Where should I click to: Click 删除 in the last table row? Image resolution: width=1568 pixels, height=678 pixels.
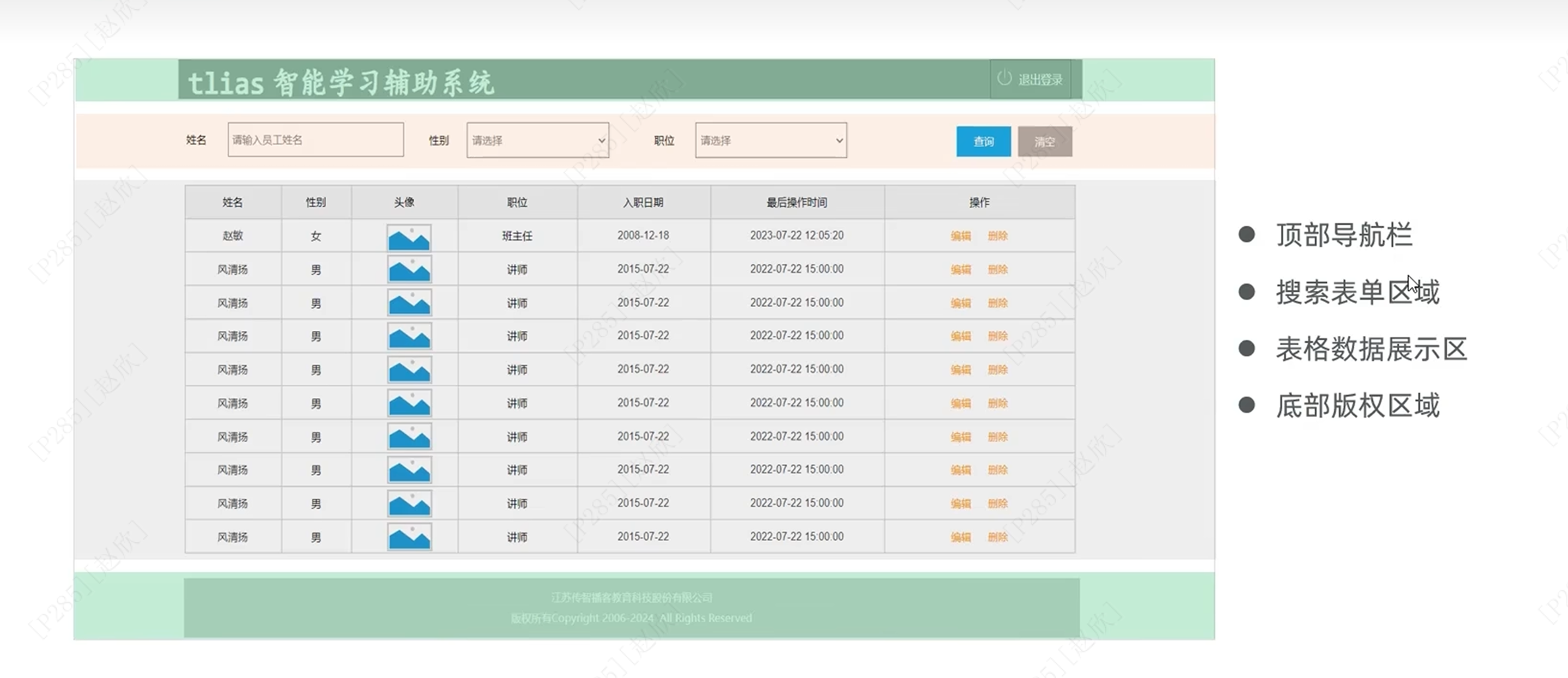(998, 537)
